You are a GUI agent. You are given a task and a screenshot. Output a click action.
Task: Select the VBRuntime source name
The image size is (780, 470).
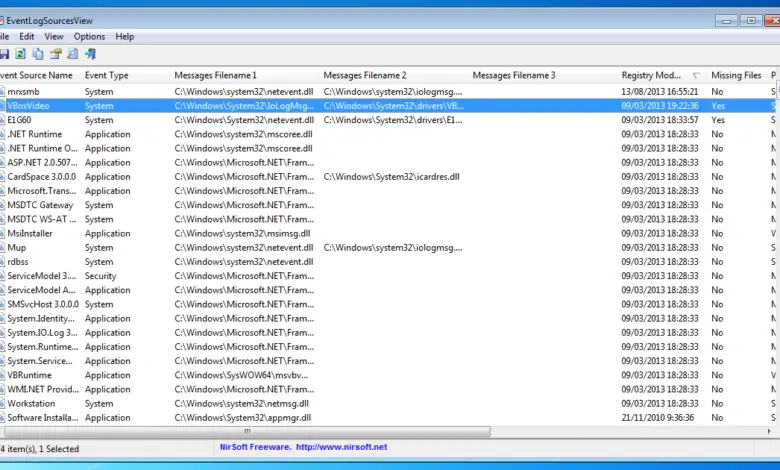point(29,375)
